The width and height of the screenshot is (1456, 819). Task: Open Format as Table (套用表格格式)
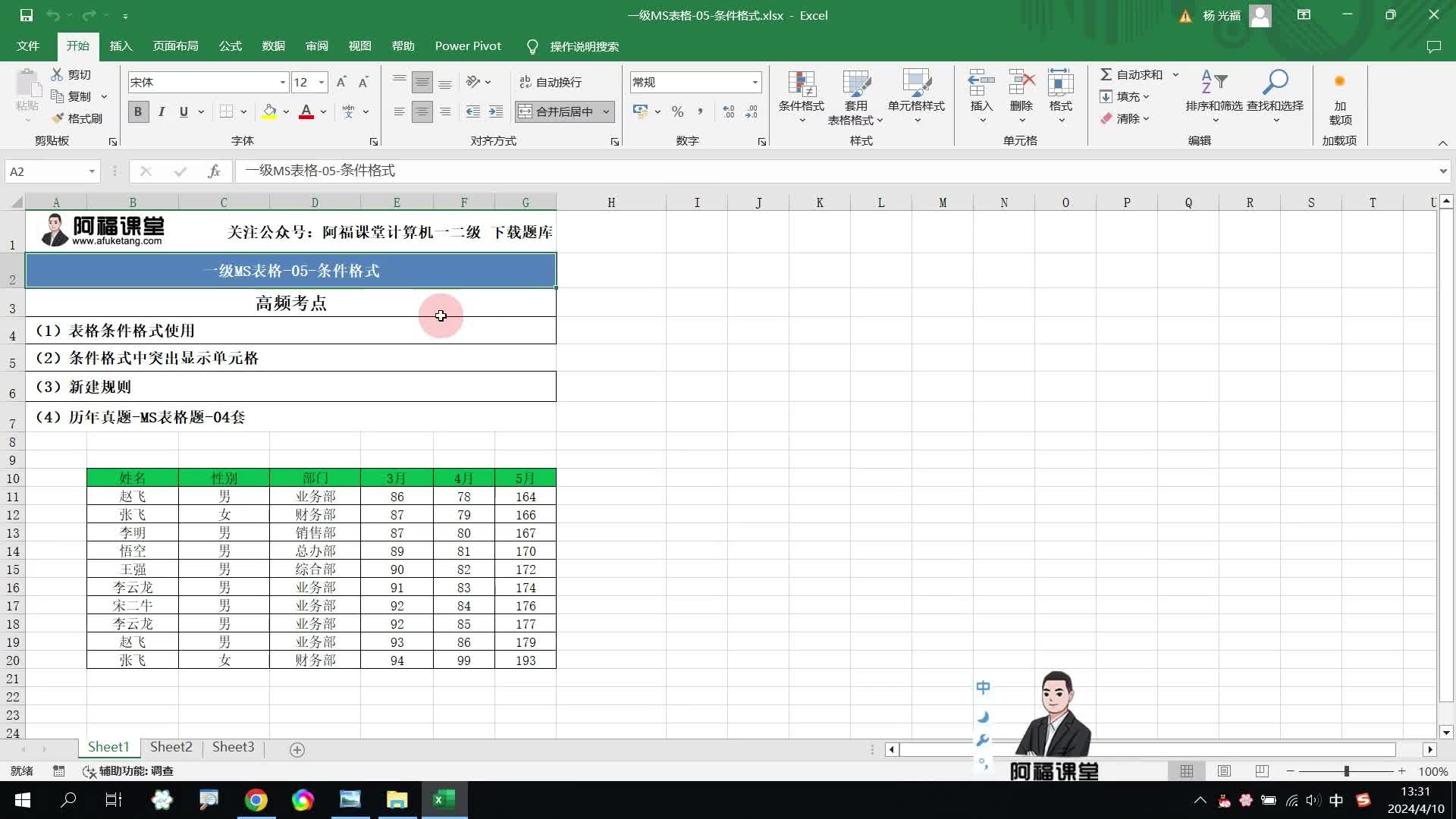(x=855, y=97)
